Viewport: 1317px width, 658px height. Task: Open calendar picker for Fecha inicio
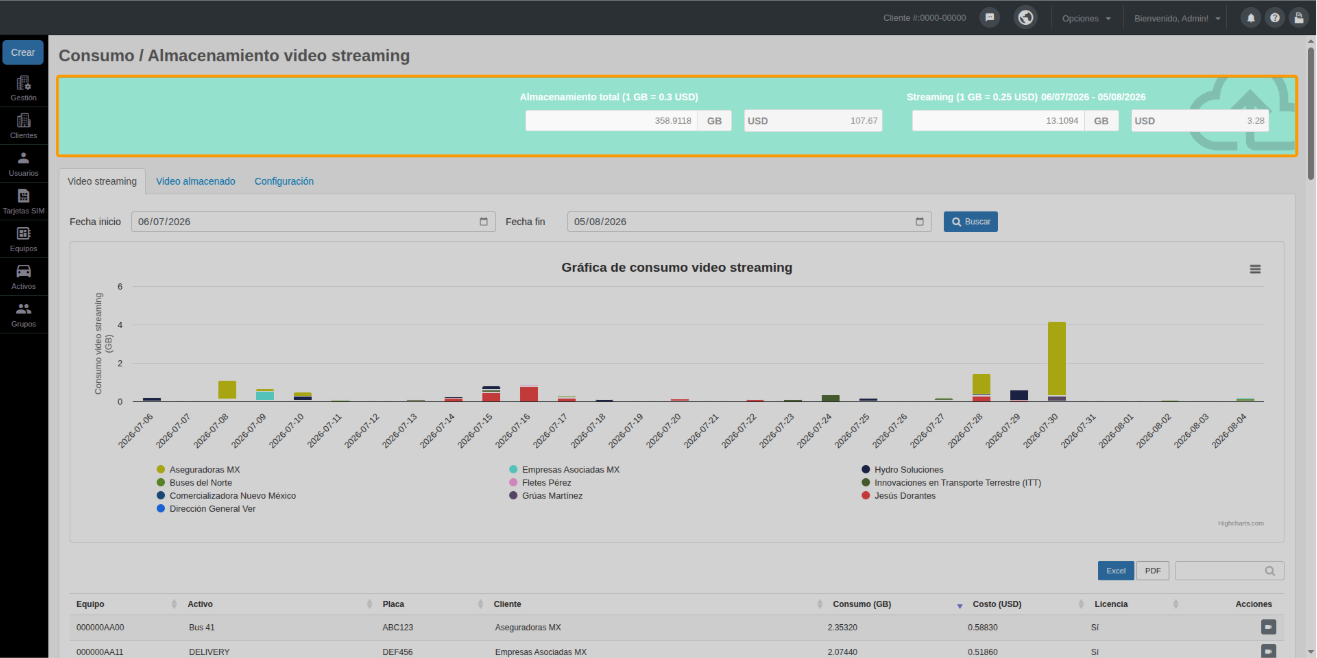[x=484, y=222]
